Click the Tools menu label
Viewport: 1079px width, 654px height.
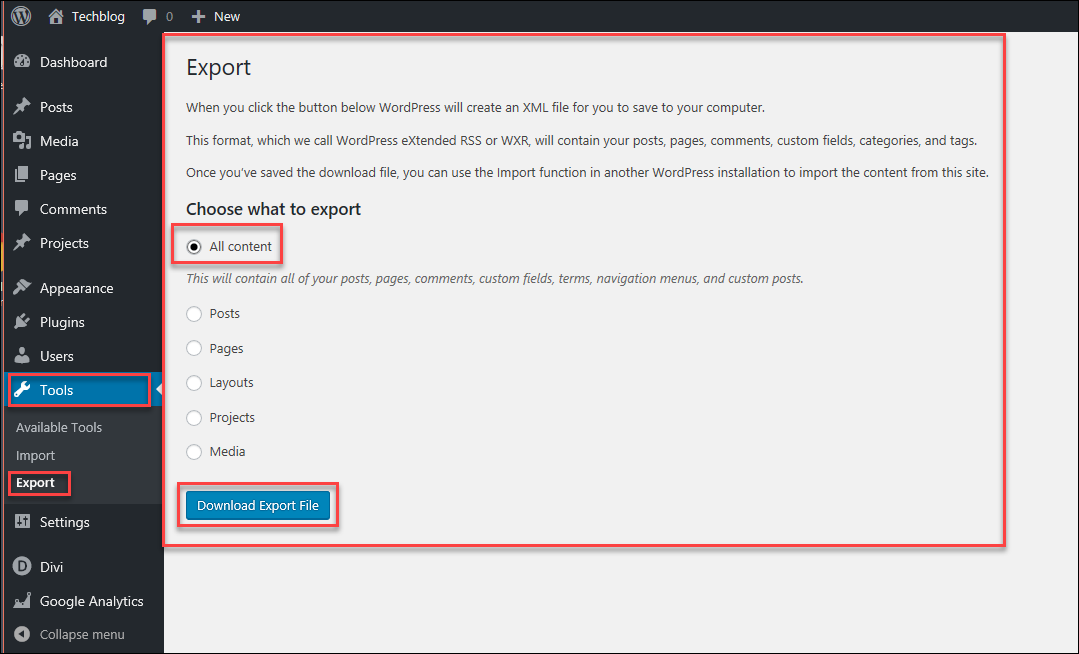click(56, 390)
